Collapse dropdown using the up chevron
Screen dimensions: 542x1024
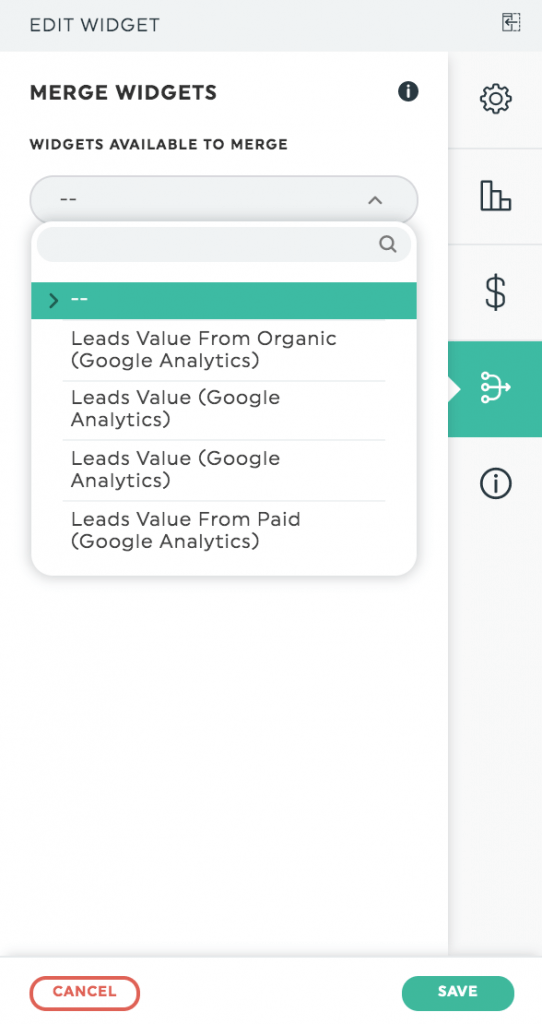click(375, 200)
